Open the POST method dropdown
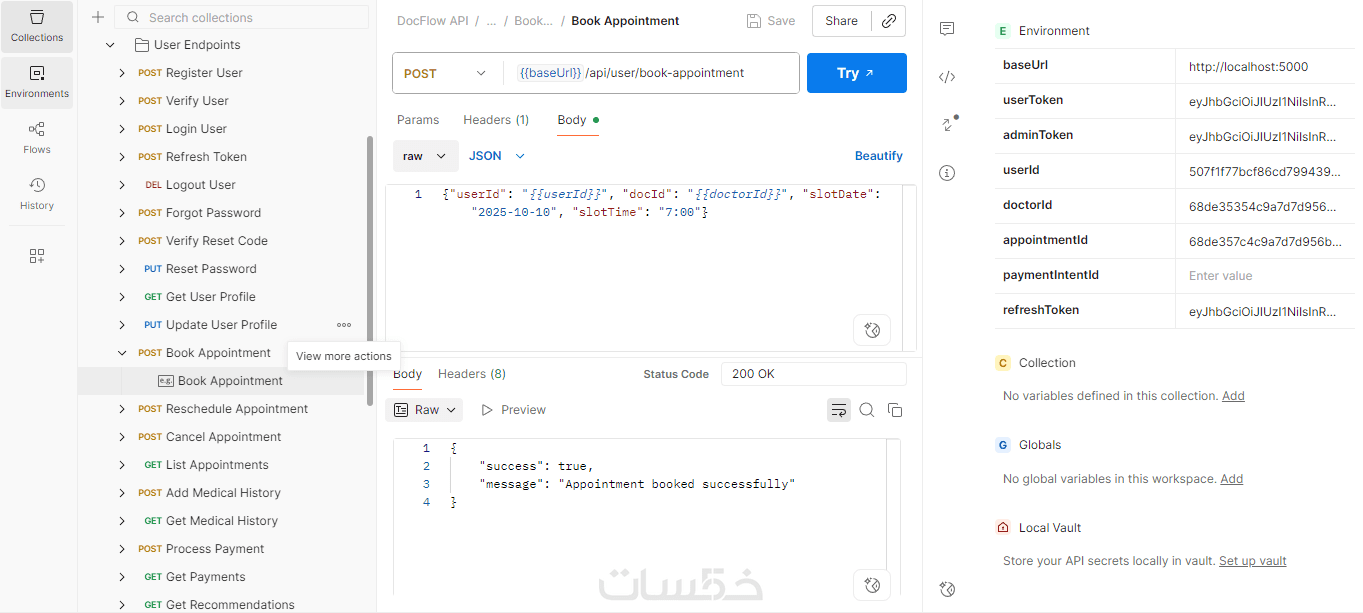The image size is (1363, 613). point(444,73)
